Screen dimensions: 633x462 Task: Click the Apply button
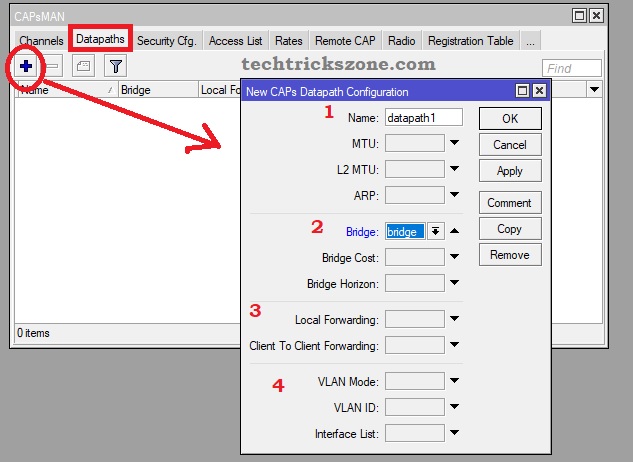coord(509,171)
